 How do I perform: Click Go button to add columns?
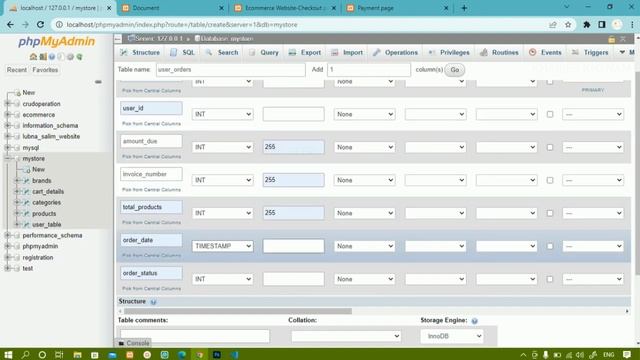click(x=454, y=70)
